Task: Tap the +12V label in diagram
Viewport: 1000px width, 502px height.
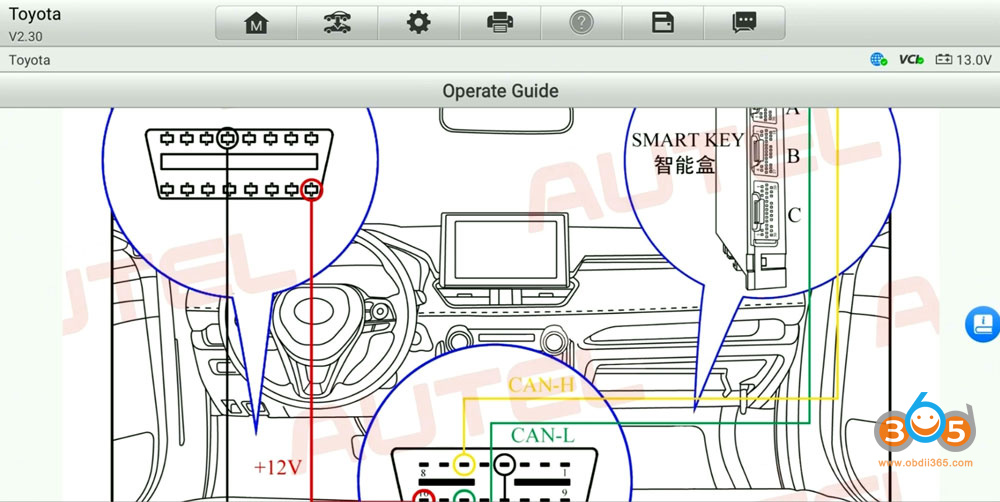Action: click(277, 468)
